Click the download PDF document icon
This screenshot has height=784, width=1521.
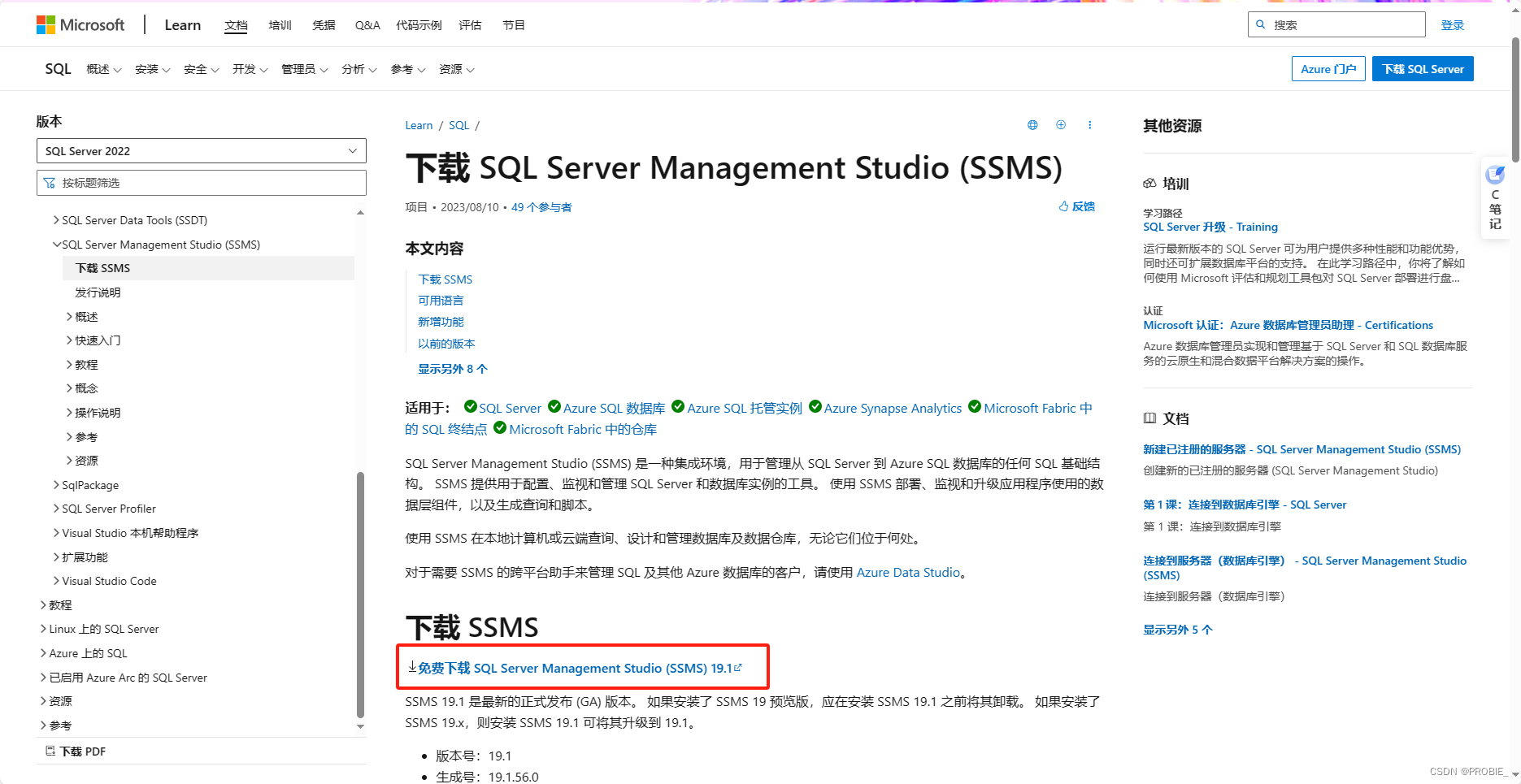50,751
